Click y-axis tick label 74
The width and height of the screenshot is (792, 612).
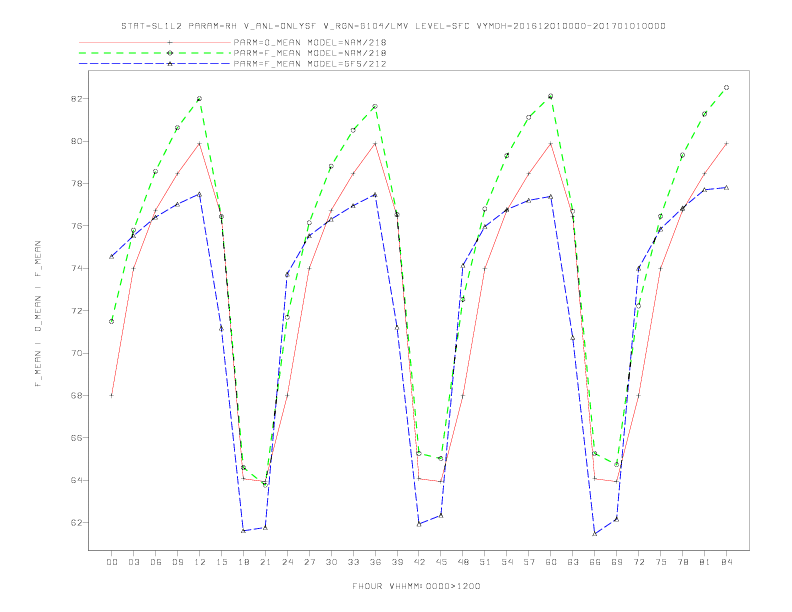[x=77, y=269]
